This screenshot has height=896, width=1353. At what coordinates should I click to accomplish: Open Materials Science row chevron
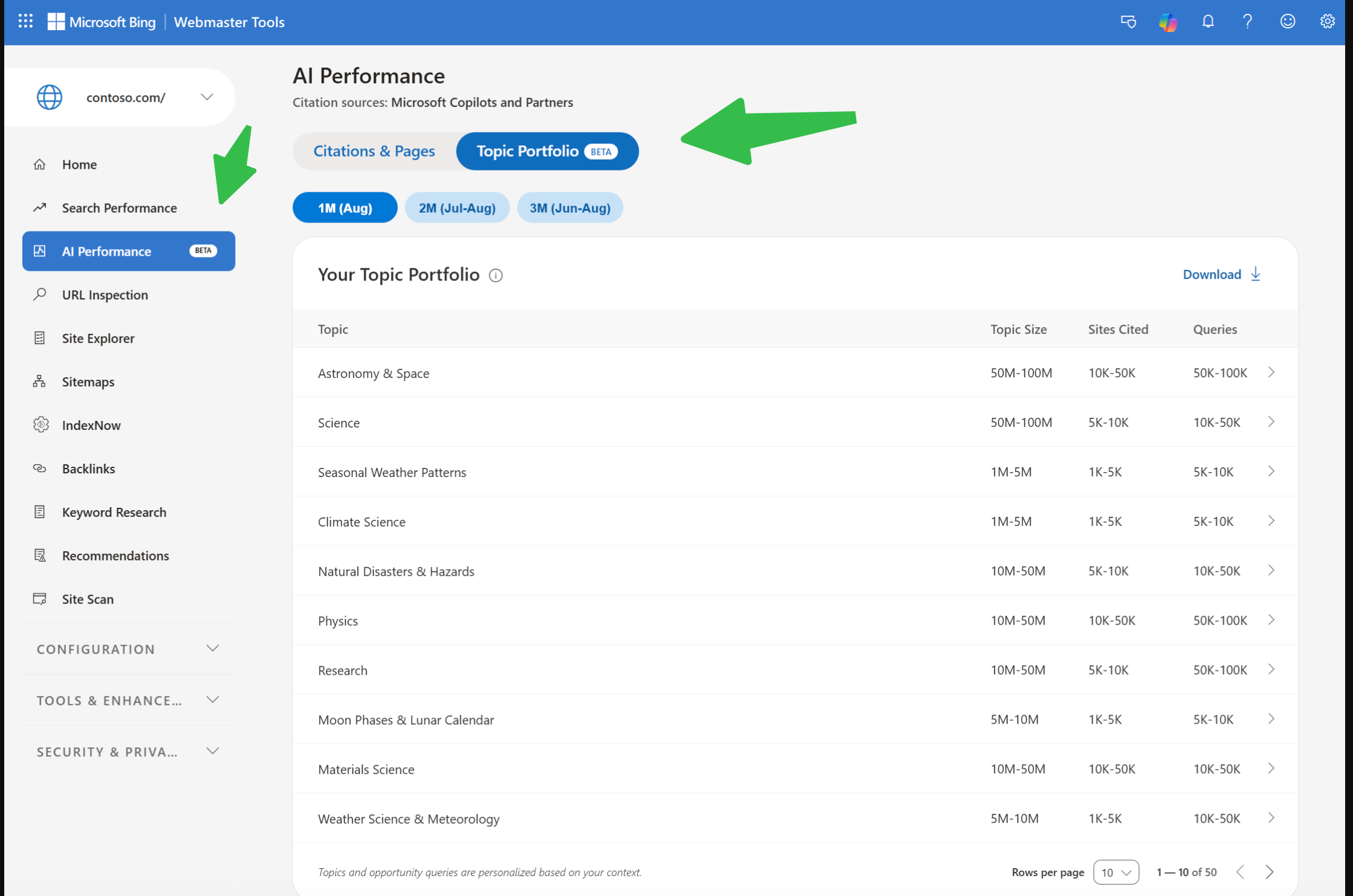(x=1271, y=768)
